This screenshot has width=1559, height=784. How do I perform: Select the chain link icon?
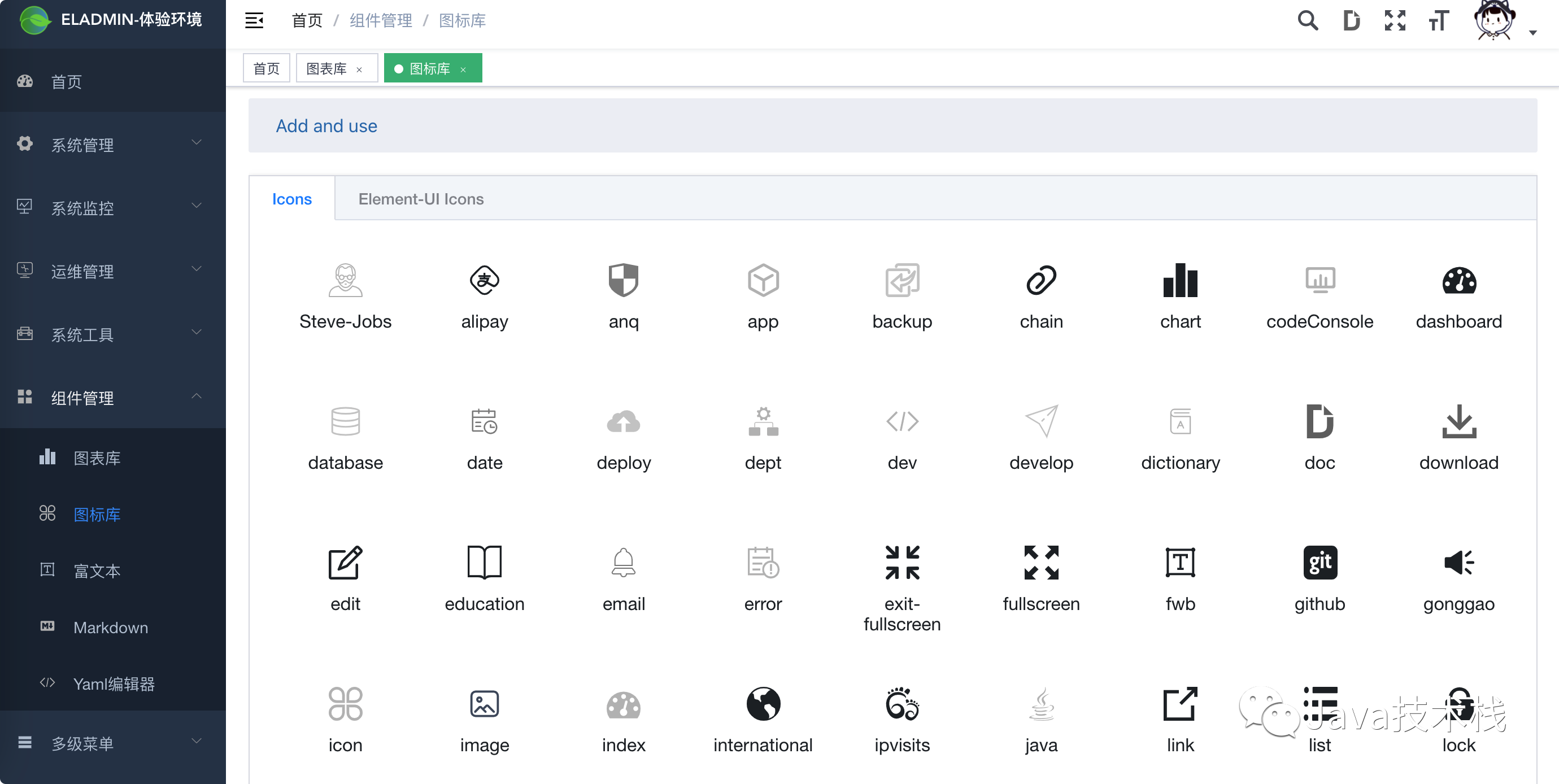point(1041,280)
